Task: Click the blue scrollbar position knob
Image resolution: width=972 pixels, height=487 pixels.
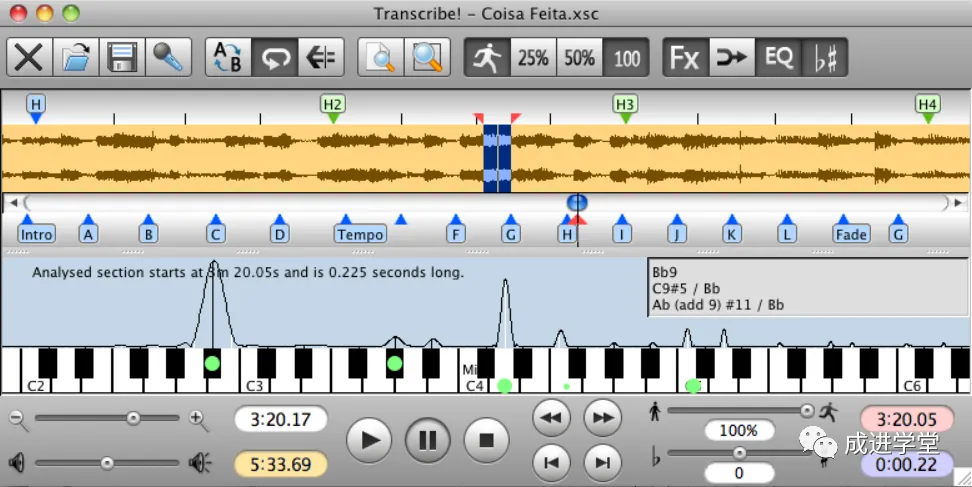Action: tap(577, 202)
